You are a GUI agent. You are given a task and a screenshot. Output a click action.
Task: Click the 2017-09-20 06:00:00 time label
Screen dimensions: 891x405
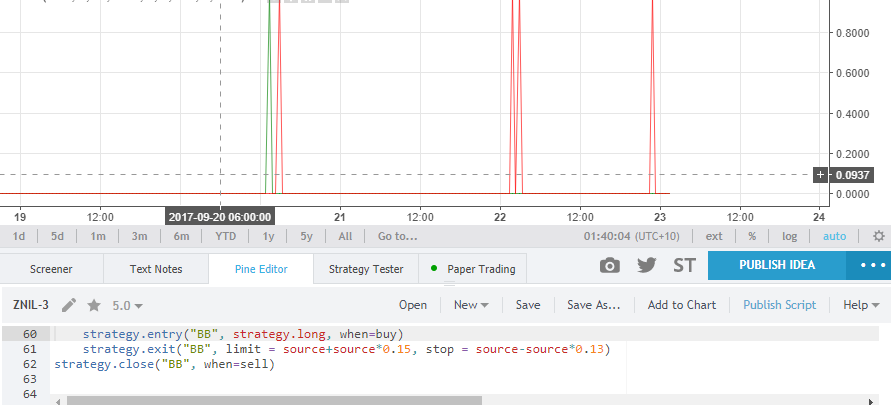point(220,217)
